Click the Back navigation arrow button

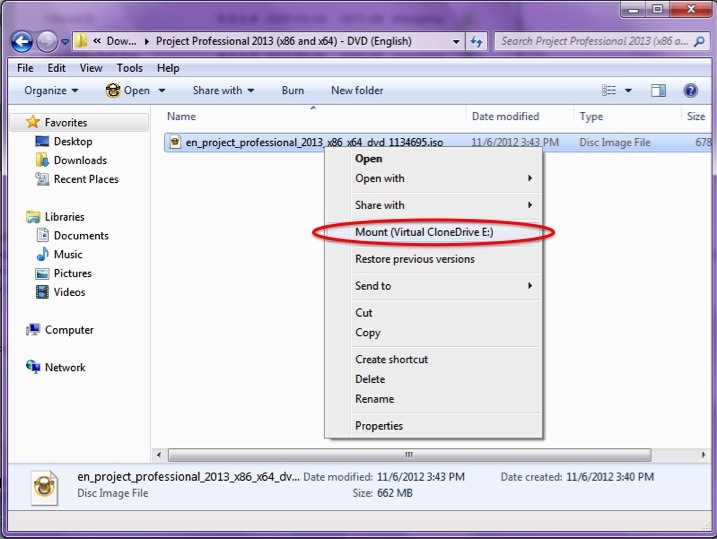coord(22,42)
